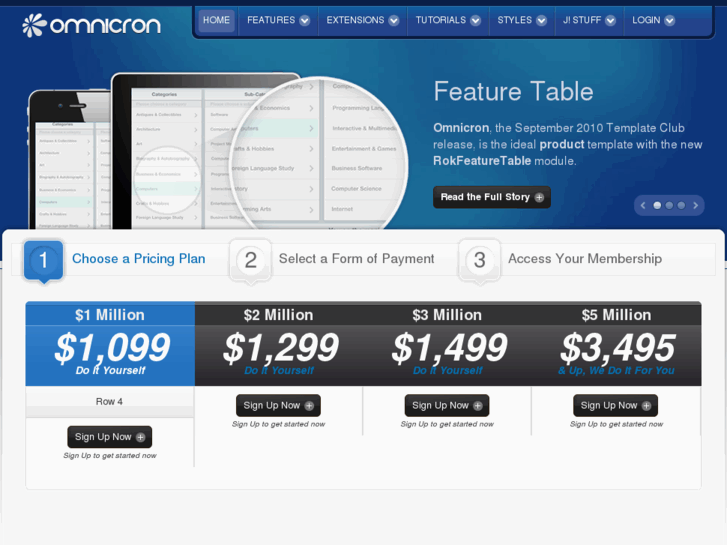Sign Up Now for $2 Million plan
This screenshot has width=727, height=545.
pos(278,405)
